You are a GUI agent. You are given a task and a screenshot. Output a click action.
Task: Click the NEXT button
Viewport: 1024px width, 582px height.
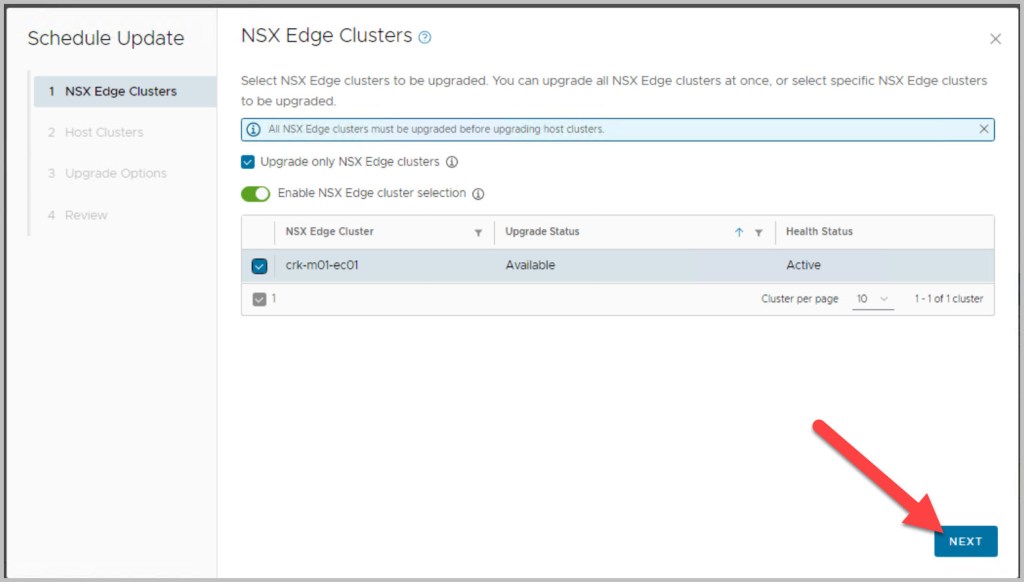click(x=965, y=542)
